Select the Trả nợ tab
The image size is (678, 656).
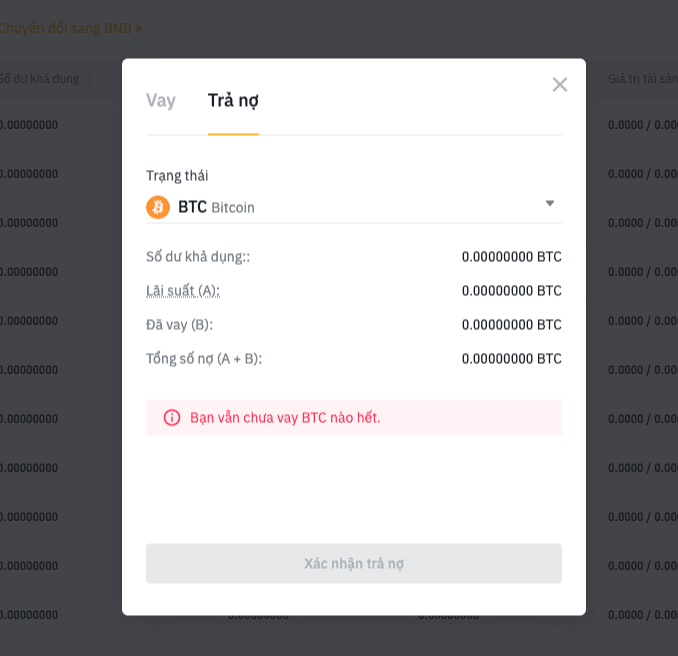(x=233, y=100)
